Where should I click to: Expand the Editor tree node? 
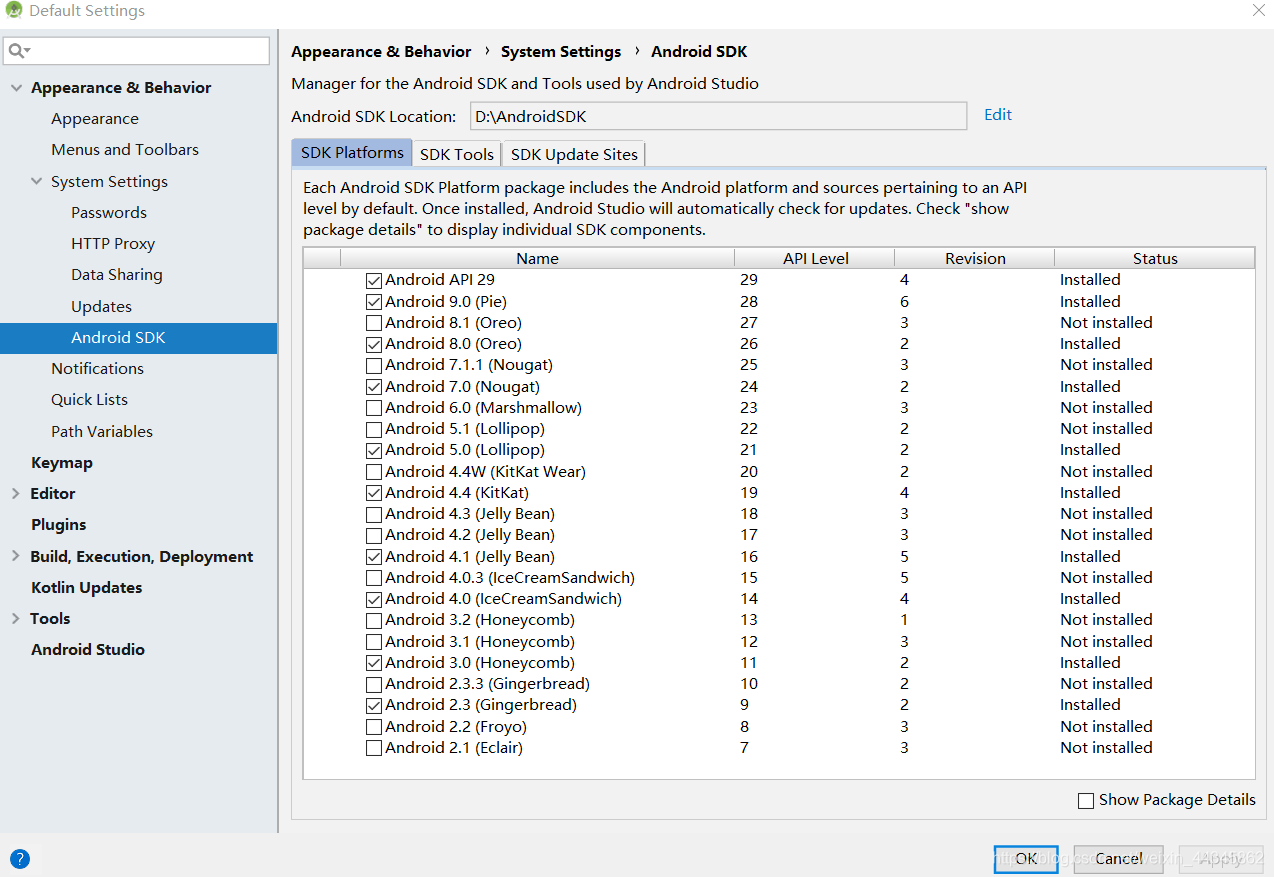click(16, 493)
